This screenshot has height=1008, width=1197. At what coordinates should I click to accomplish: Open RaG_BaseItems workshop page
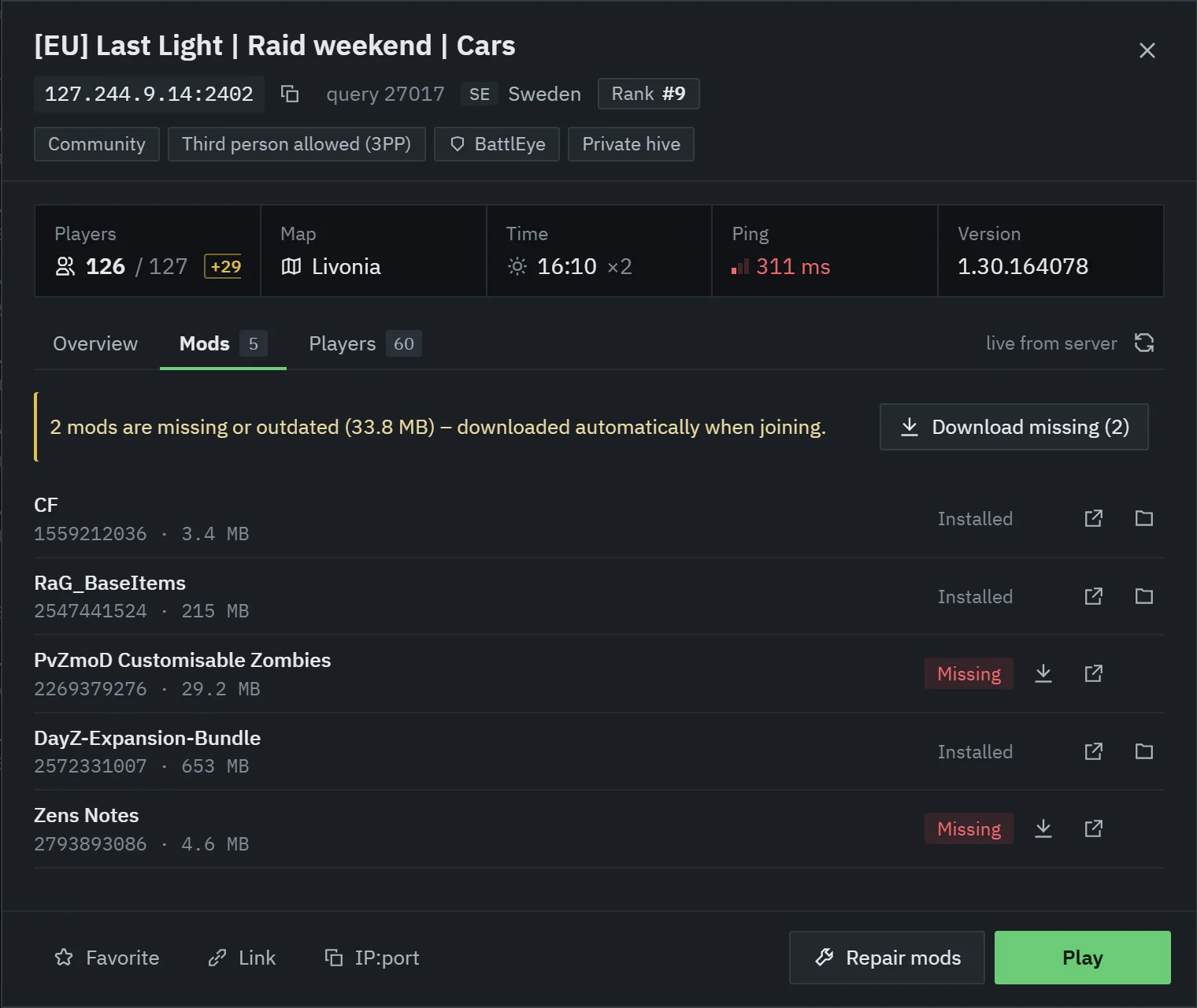click(x=1093, y=596)
